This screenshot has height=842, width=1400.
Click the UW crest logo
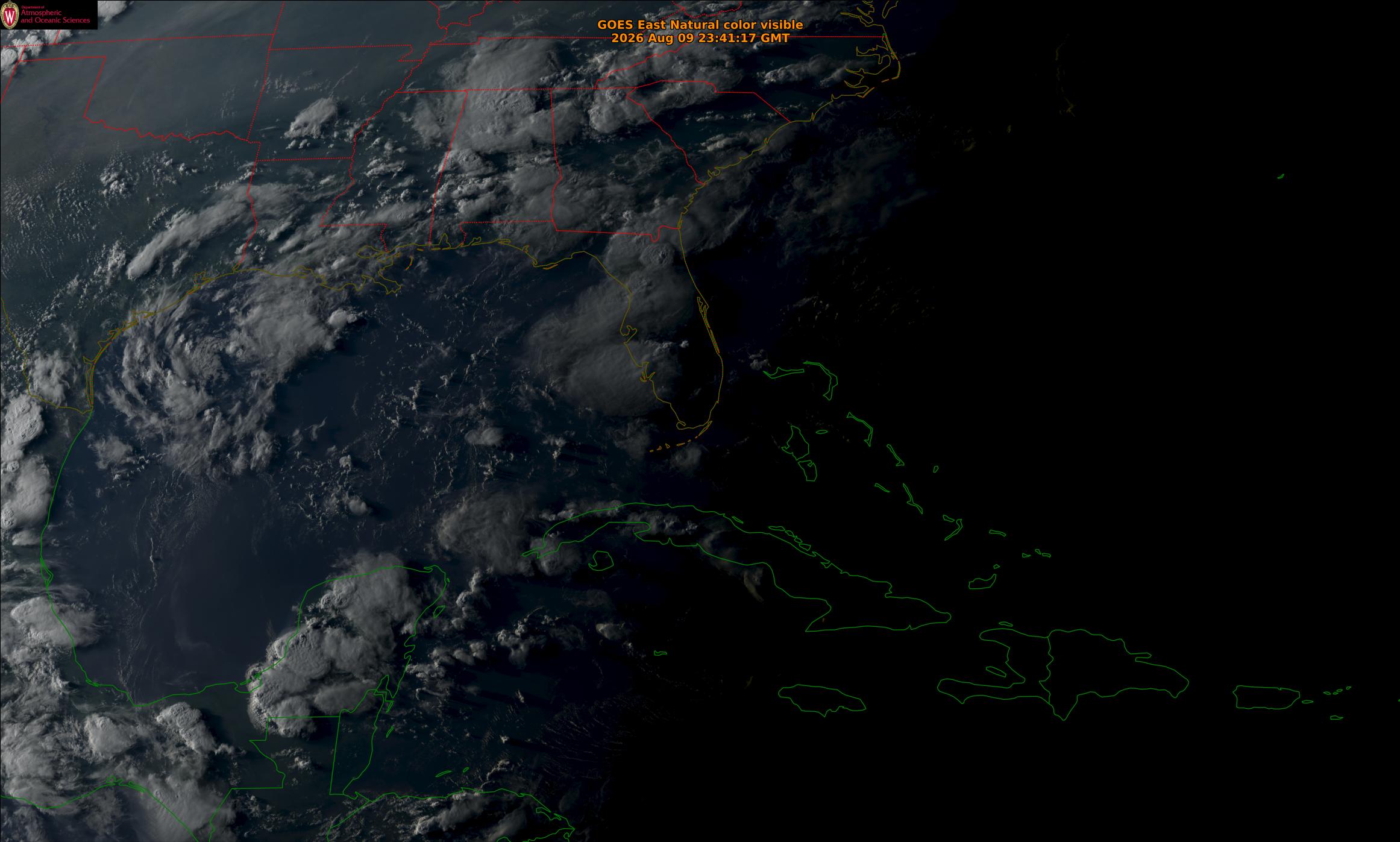[x=10, y=16]
